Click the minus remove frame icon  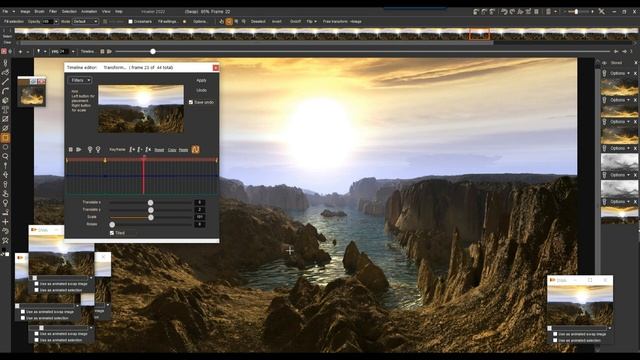click(x=28, y=52)
